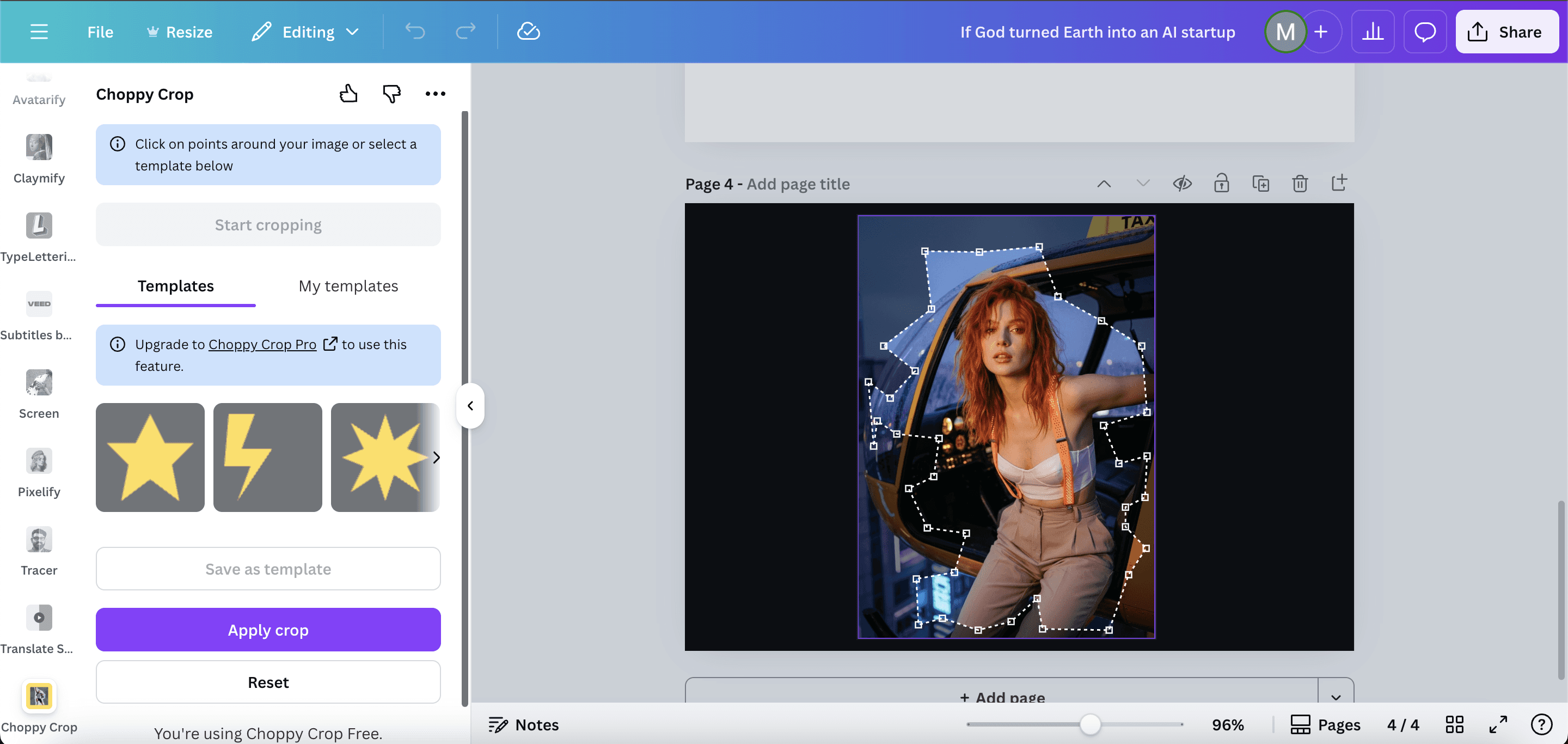Switch to the My templates tab
This screenshot has height=744, width=1568.
click(348, 286)
